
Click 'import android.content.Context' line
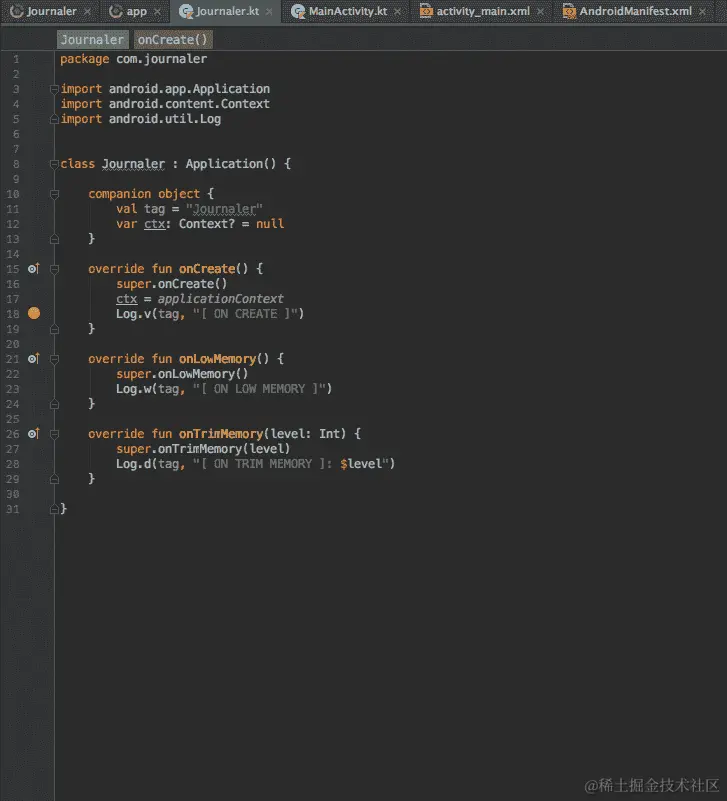click(165, 104)
